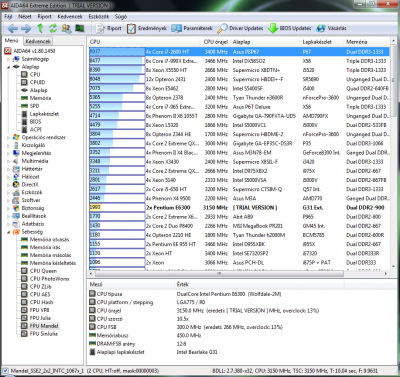Click the green Up arrow toolbar icon
This screenshot has height=377, width=400.
40,28
